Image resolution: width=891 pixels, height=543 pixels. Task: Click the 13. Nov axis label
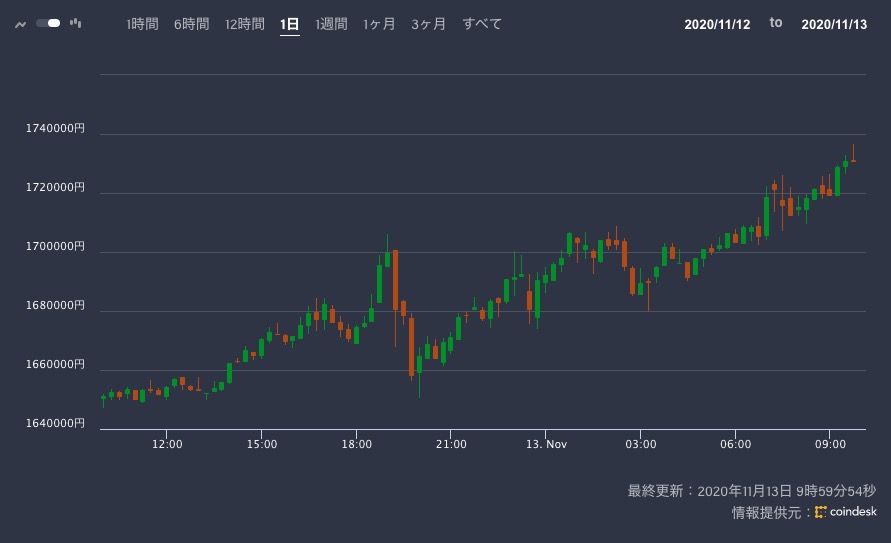coord(545,442)
